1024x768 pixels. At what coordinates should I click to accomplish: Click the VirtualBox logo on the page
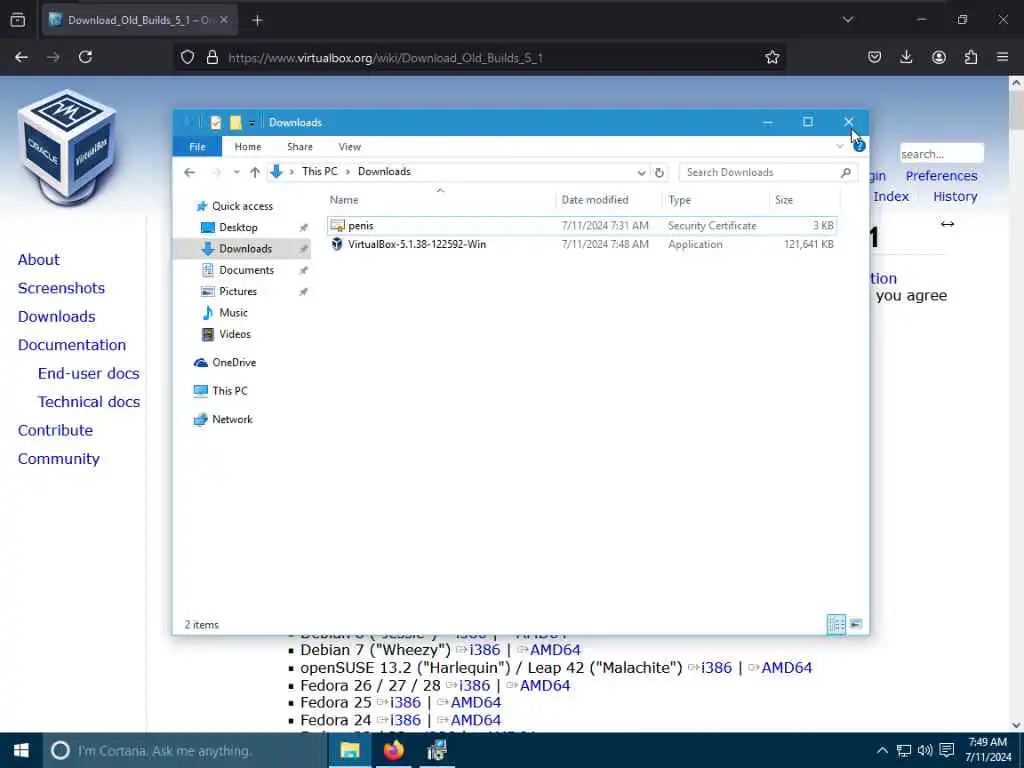67,146
